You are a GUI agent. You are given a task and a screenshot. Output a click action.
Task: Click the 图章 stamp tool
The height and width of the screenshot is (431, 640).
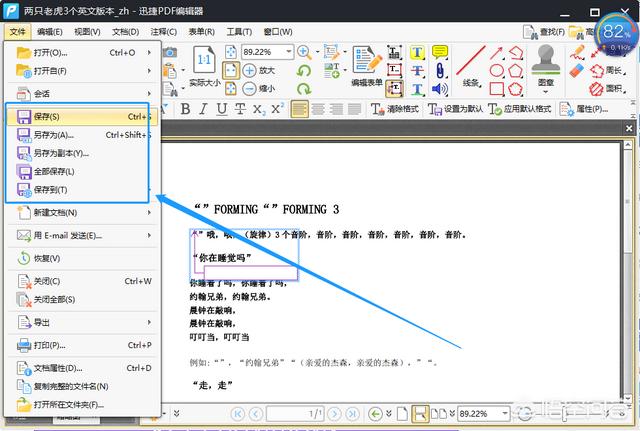tap(546, 68)
